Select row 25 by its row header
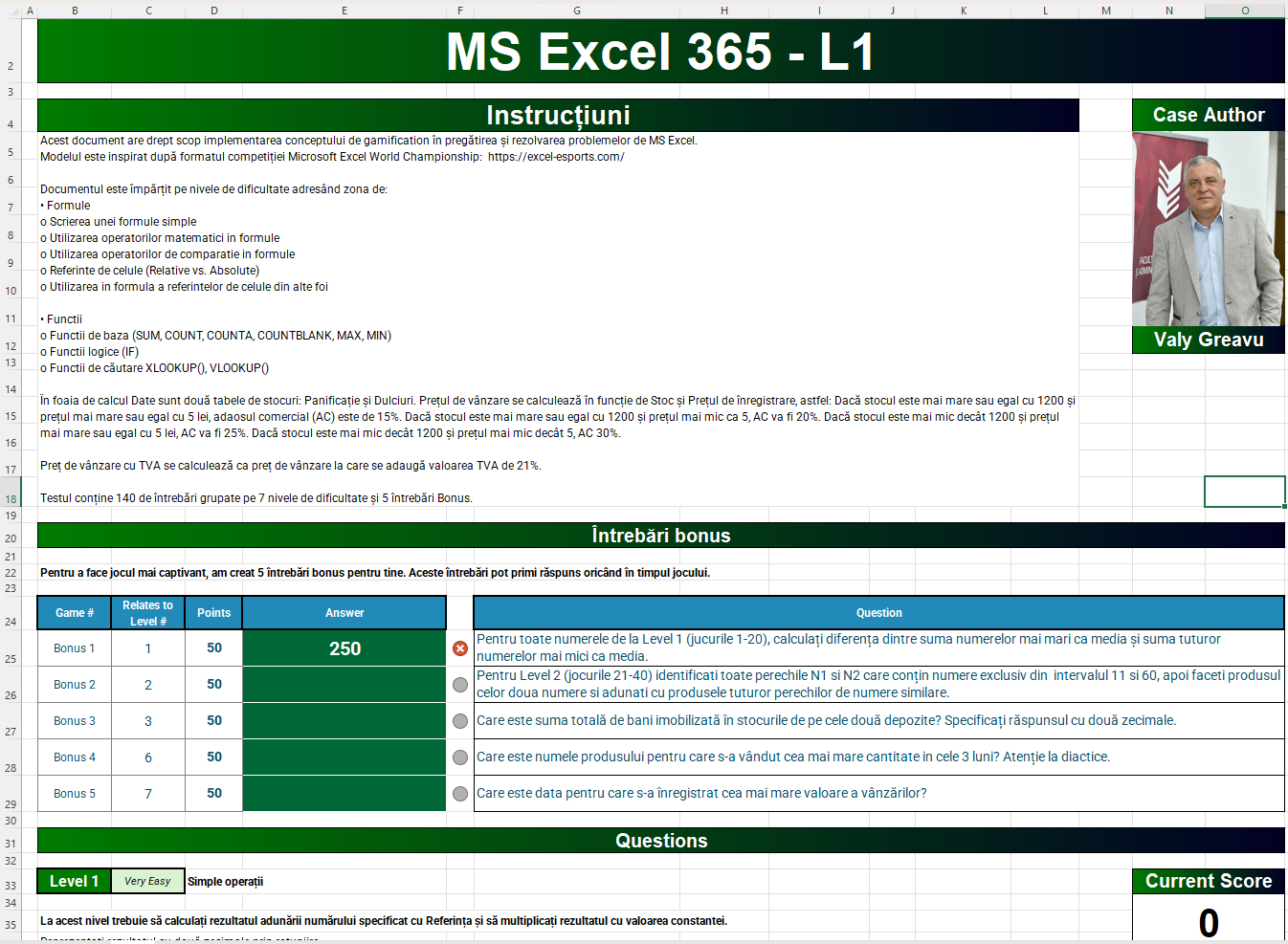The height and width of the screenshot is (944, 1288). tap(11, 659)
